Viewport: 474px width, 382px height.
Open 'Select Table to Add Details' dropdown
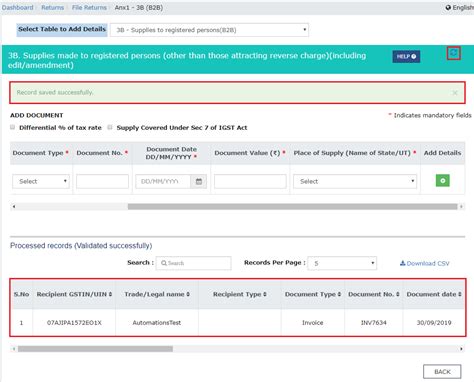[209, 30]
